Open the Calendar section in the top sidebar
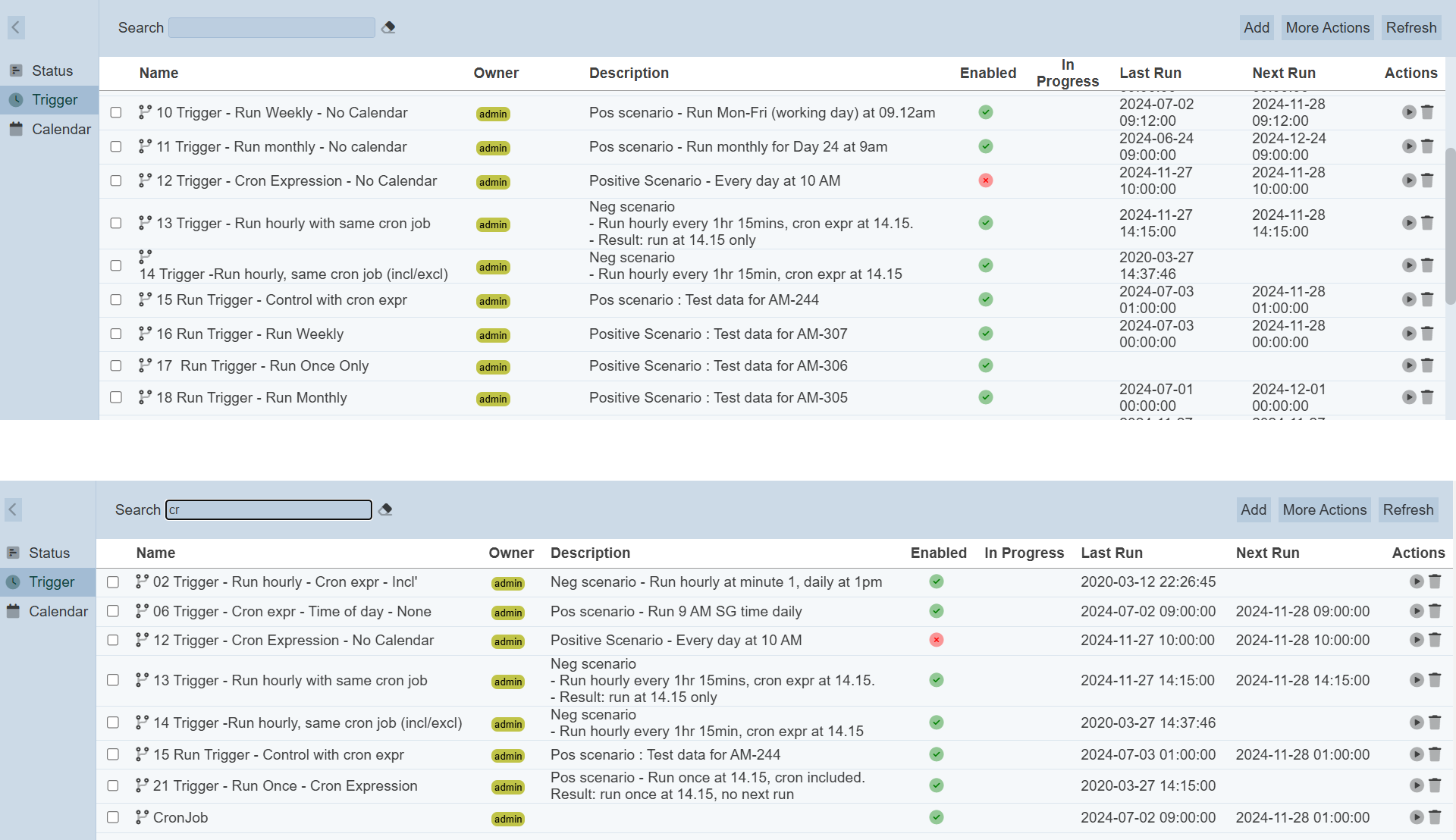The image size is (1456, 840). 61,129
